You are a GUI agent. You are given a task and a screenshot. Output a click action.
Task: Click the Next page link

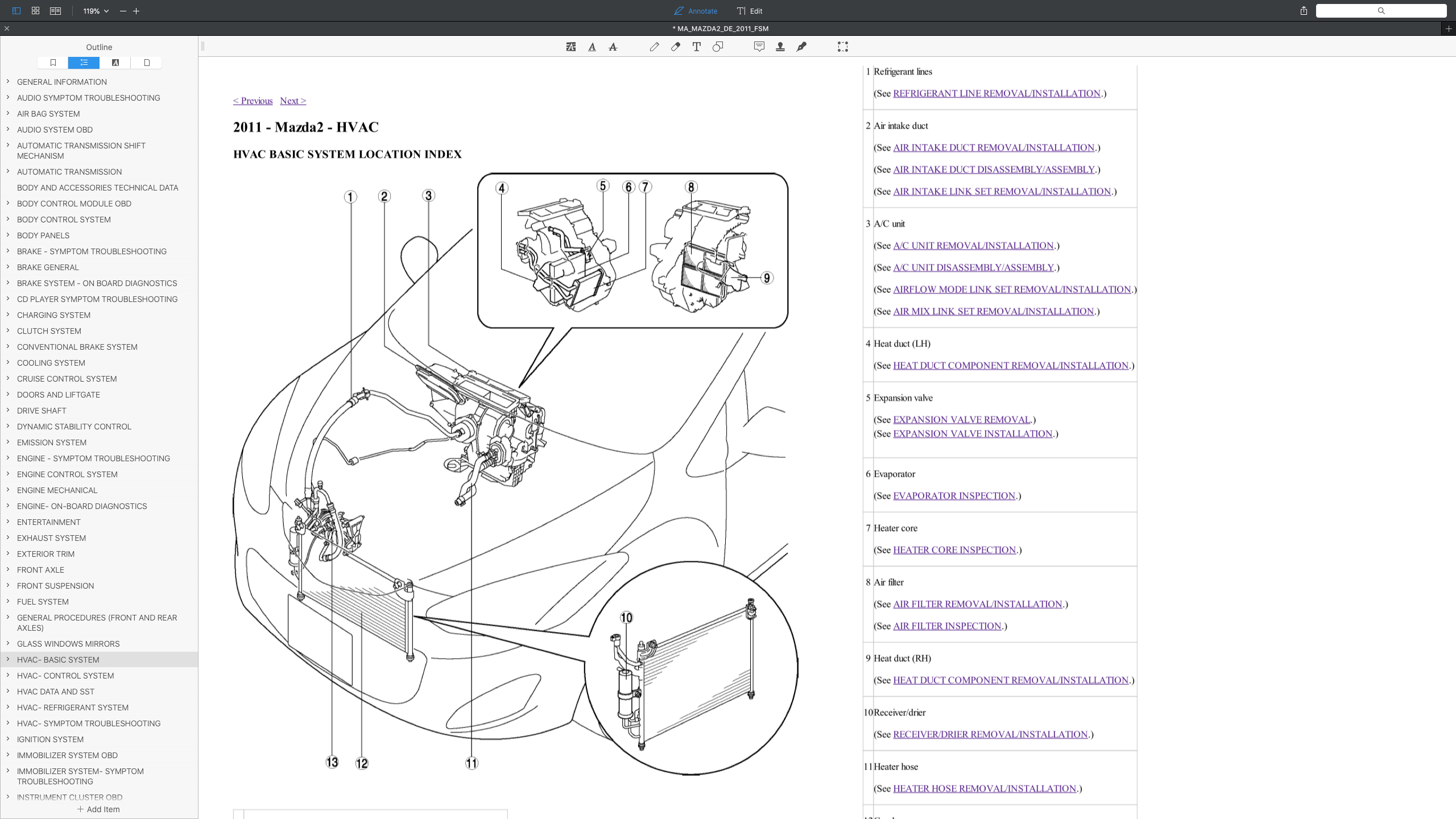tap(293, 101)
